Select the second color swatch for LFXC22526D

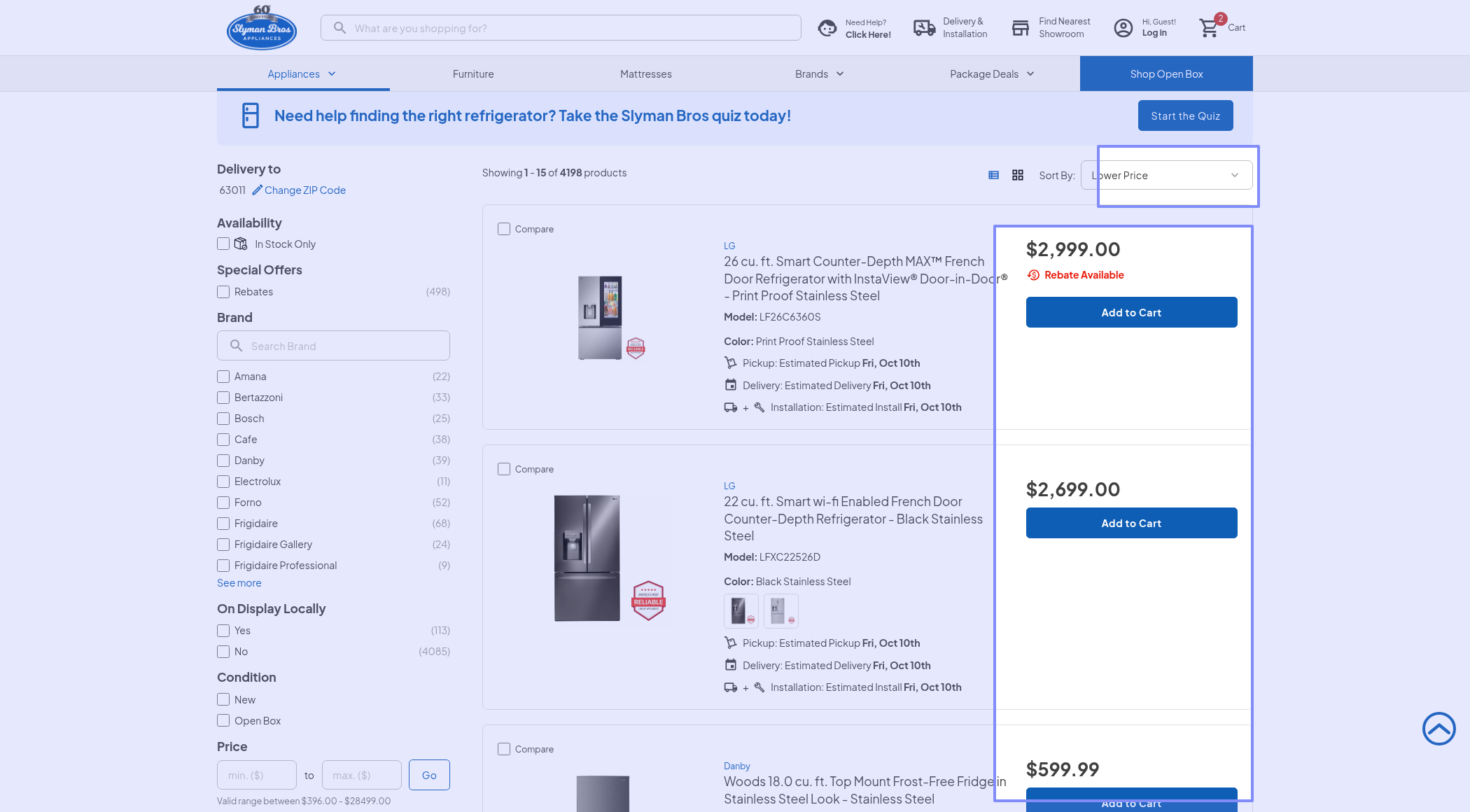[780, 611]
